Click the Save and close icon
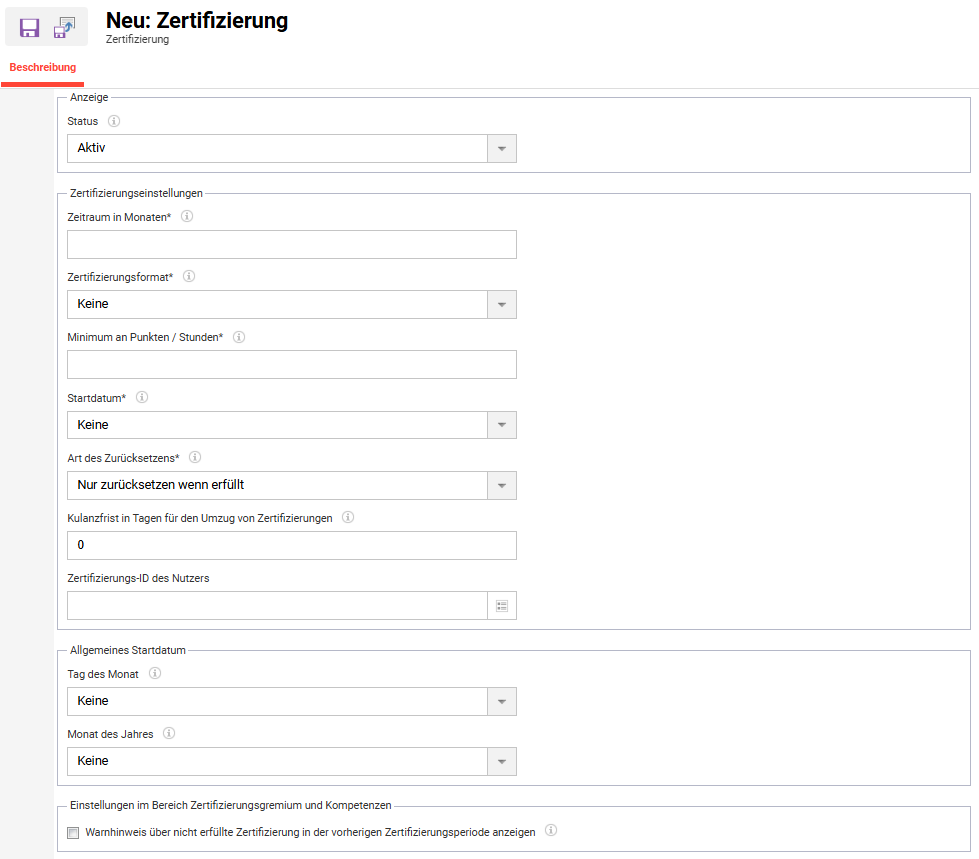The width and height of the screenshot is (979, 859). point(64,27)
